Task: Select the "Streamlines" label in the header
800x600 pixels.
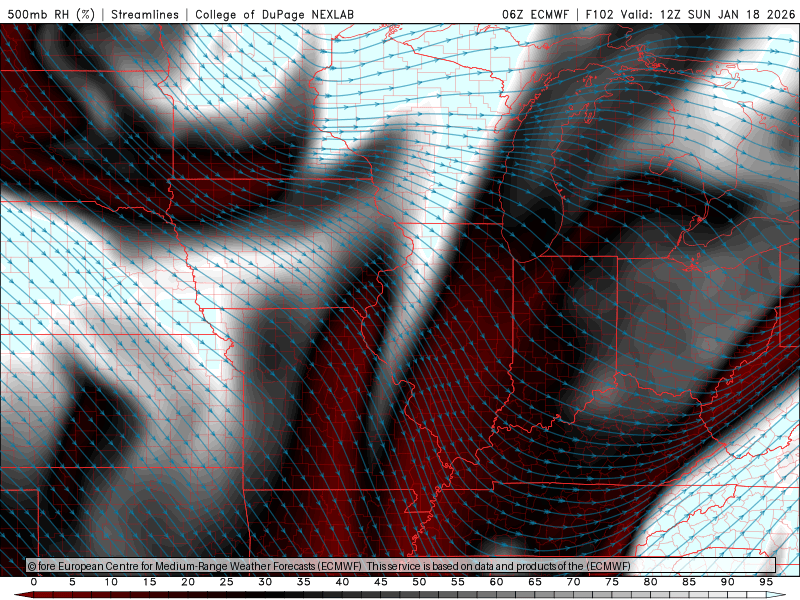Action: (x=145, y=15)
